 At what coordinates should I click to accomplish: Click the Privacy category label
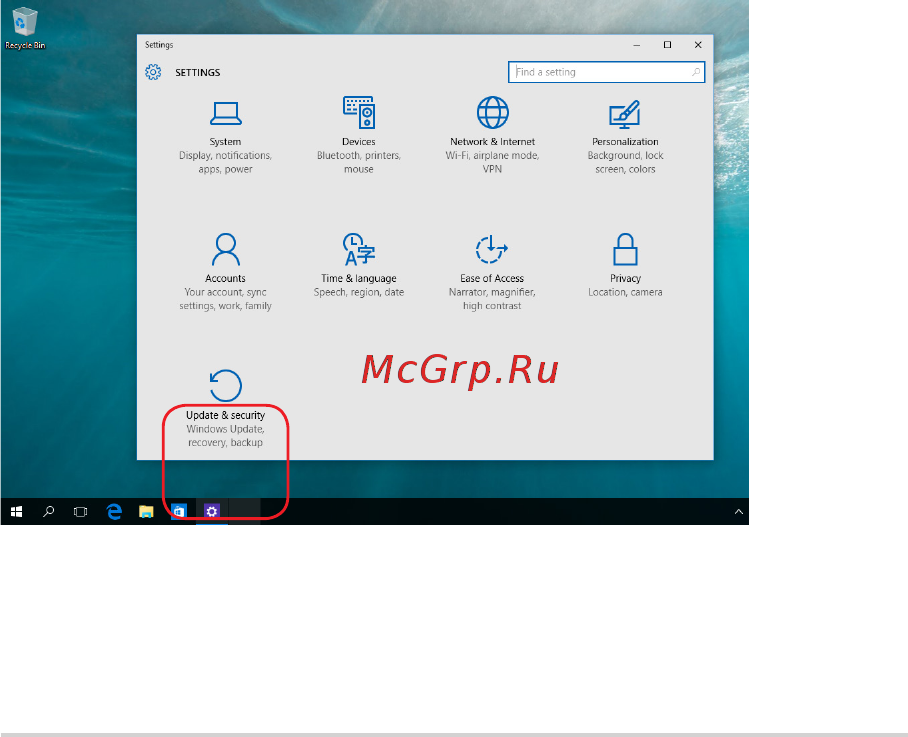click(x=625, y=278)
